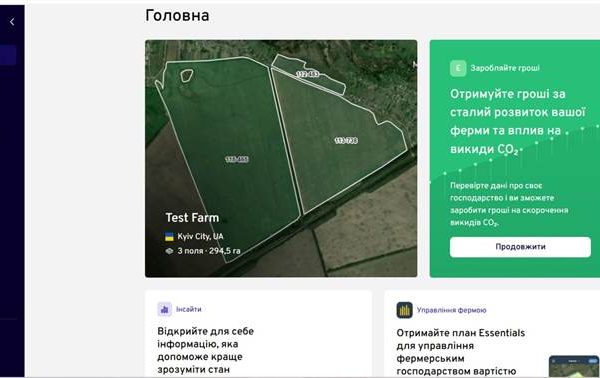Click the Головна page heading
This screenshot has width=600, height=378.
pos(177,16)
